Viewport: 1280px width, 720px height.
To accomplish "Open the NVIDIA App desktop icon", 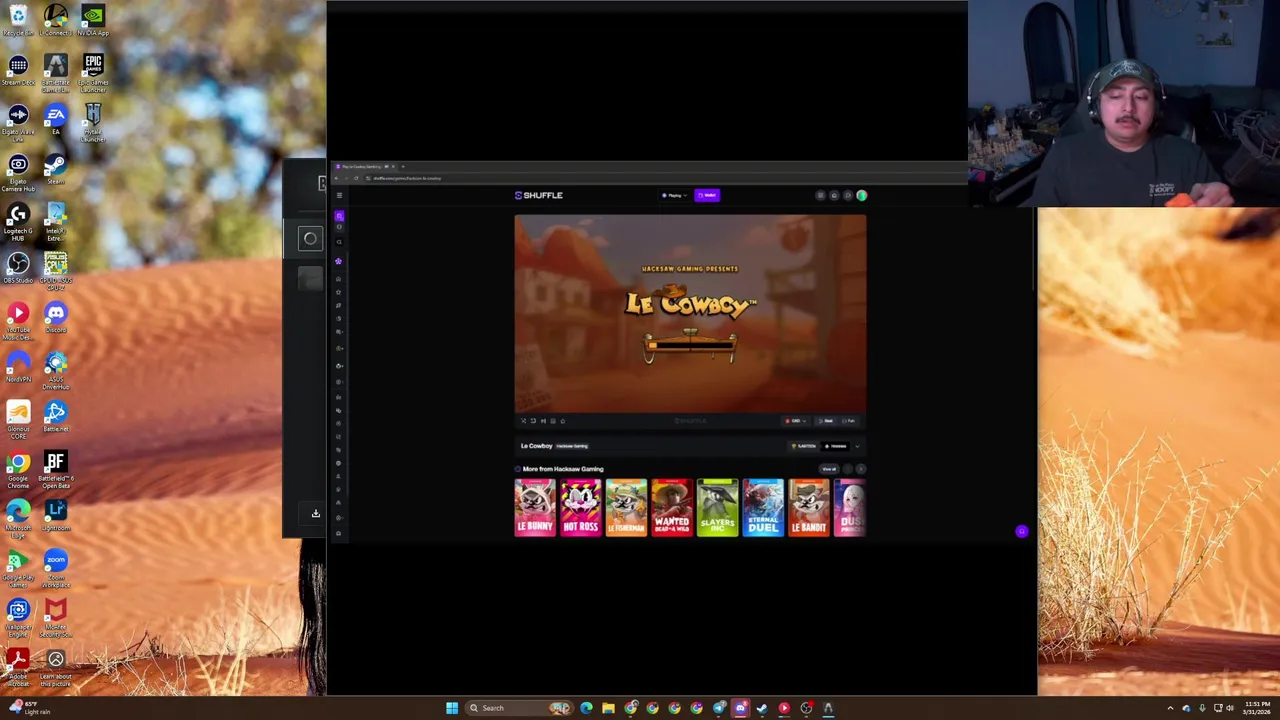I will 93,19.
